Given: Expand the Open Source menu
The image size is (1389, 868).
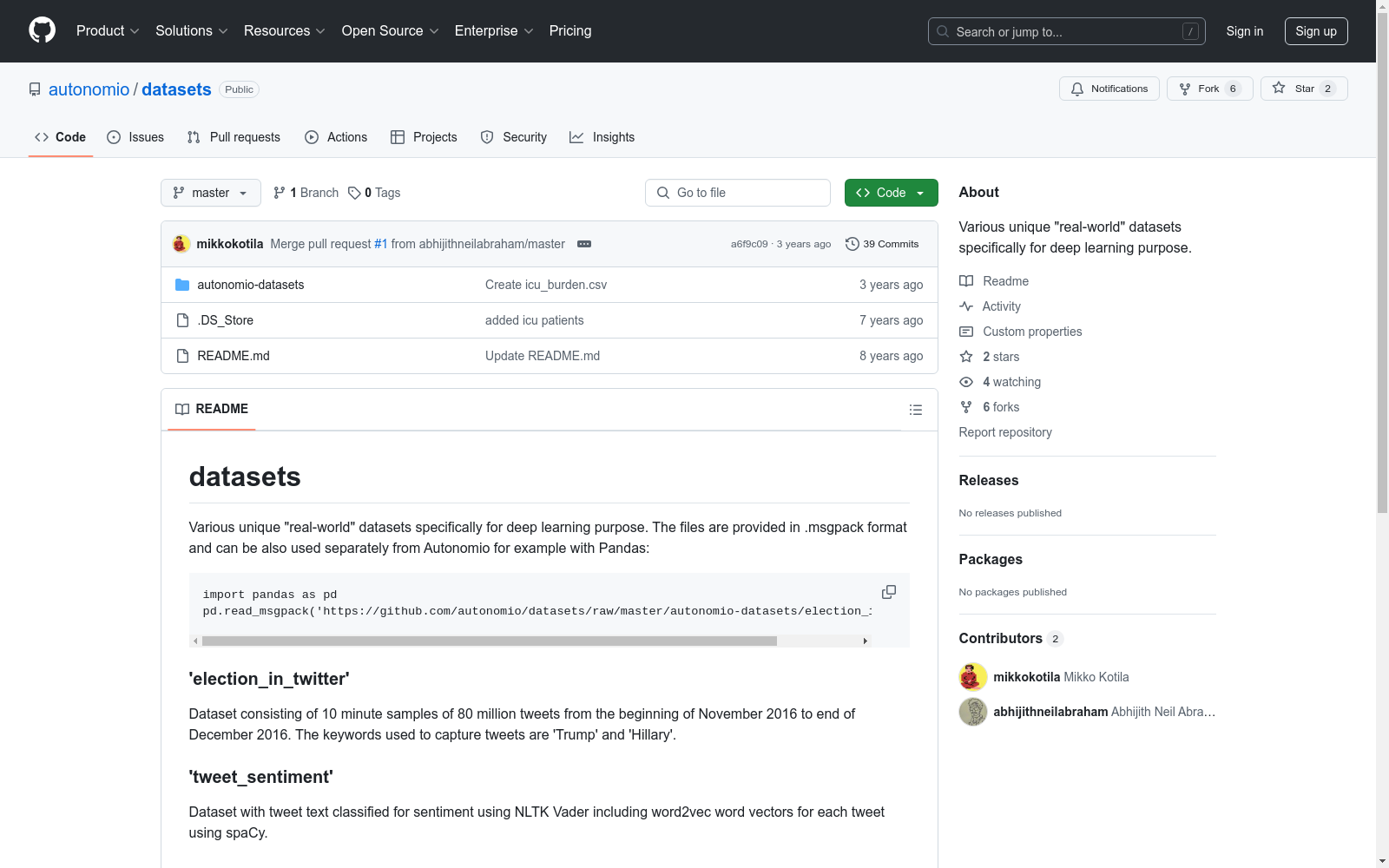Looking at the screenshot, I should (x=391, y=30).
